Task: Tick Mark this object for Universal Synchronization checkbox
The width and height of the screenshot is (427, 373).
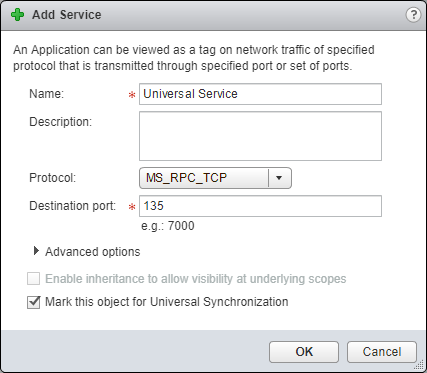Action: (x=34, y=302)
